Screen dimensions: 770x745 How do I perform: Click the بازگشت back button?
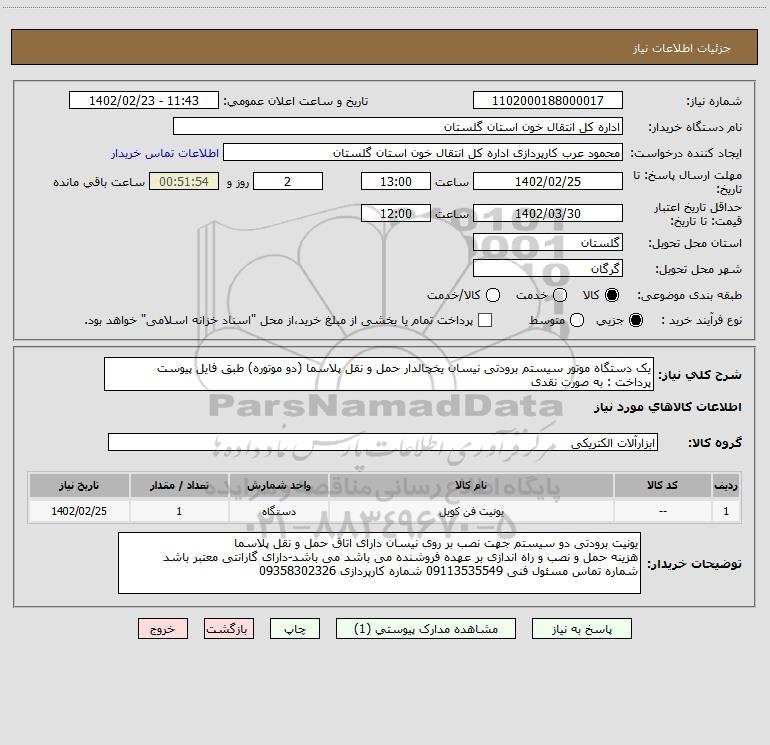pos(229,629)
